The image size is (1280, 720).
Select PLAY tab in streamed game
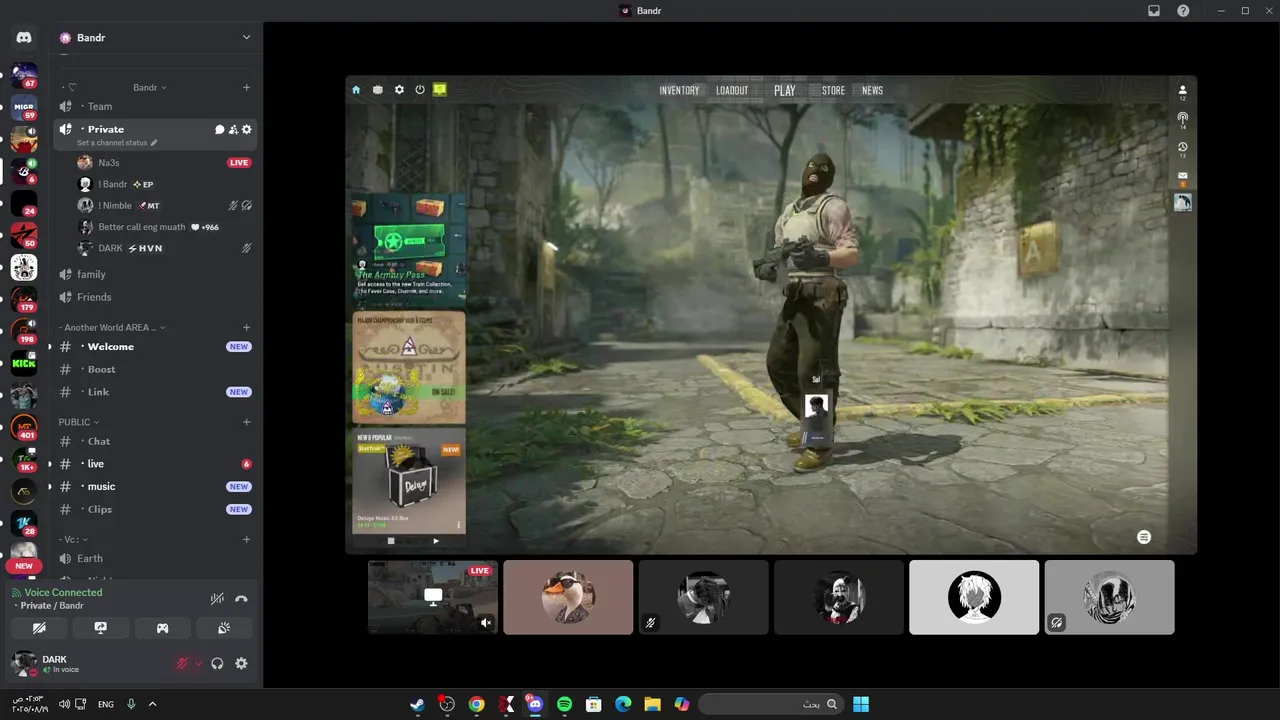[785, 90]
